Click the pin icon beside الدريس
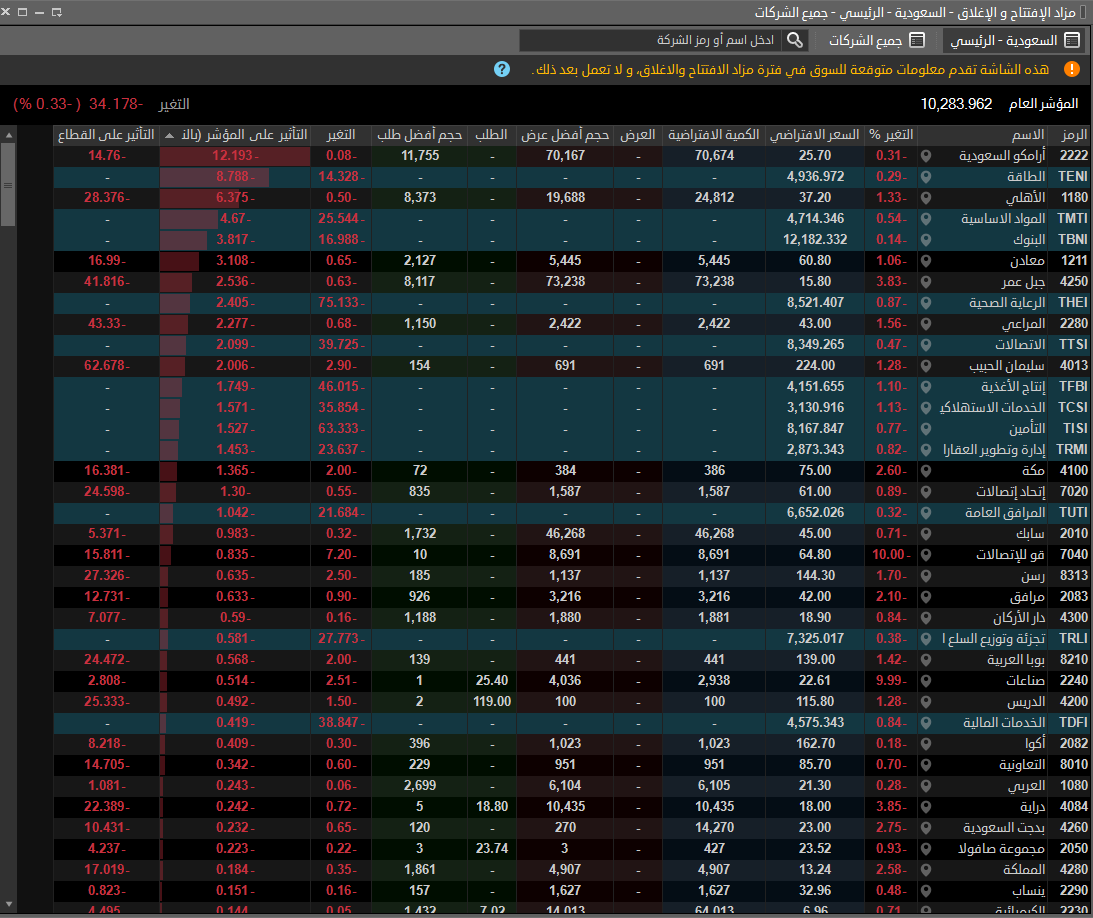The height and width of the screenshot is (918, 1093). point(926,702)
